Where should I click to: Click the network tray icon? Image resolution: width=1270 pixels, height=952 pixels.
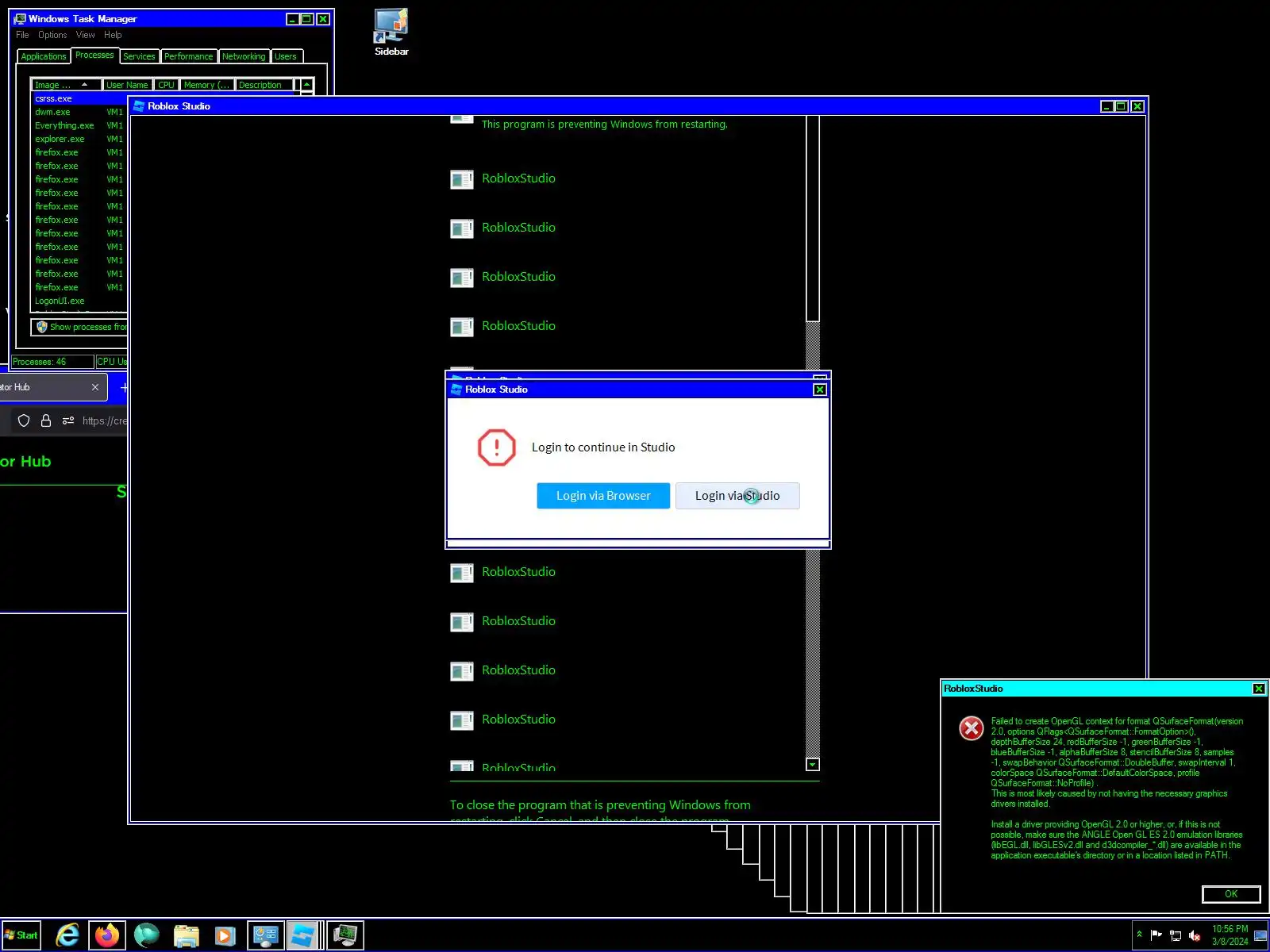[1176, 935]
